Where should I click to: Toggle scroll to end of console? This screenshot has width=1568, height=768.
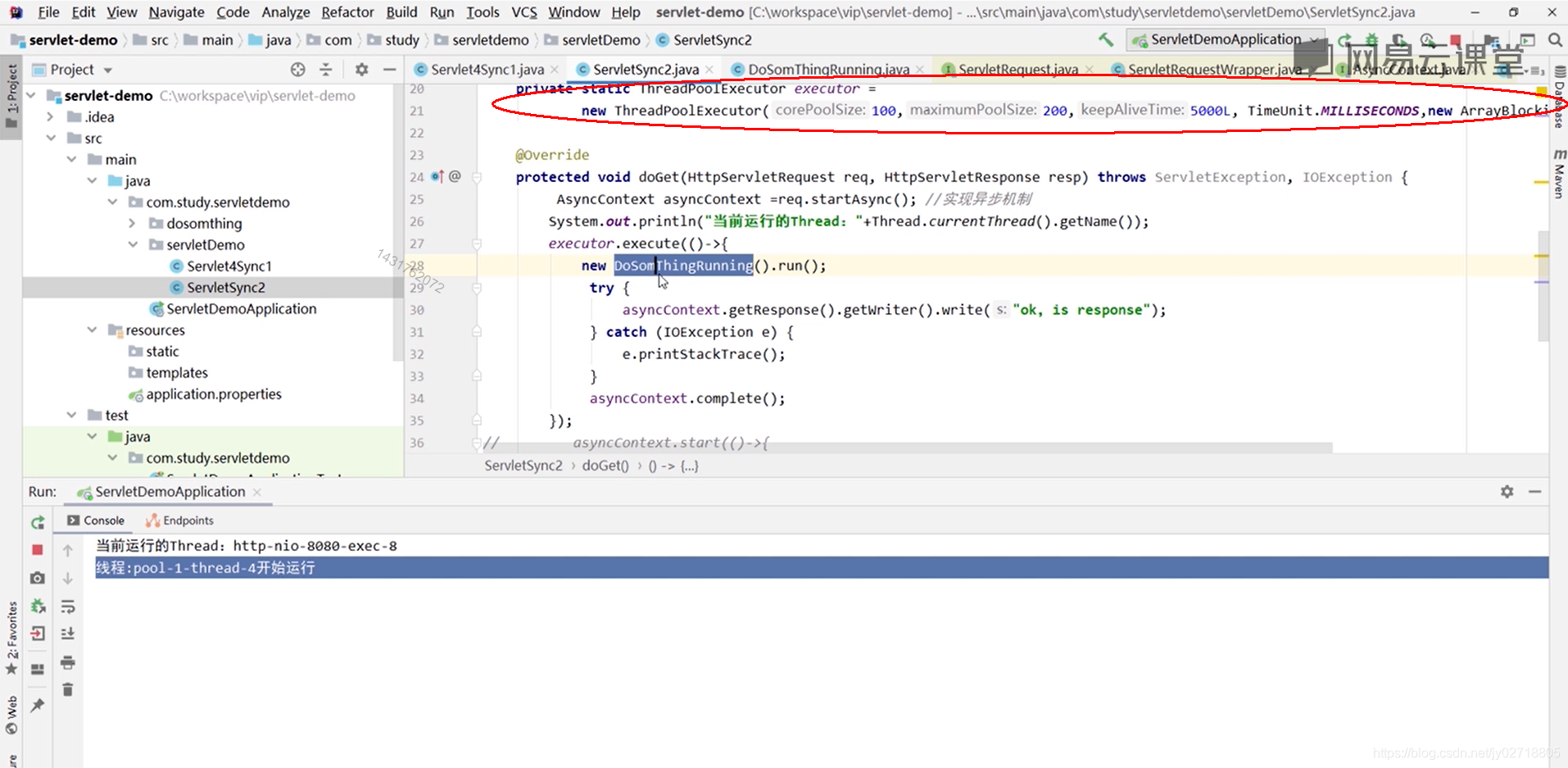point(68,634)
